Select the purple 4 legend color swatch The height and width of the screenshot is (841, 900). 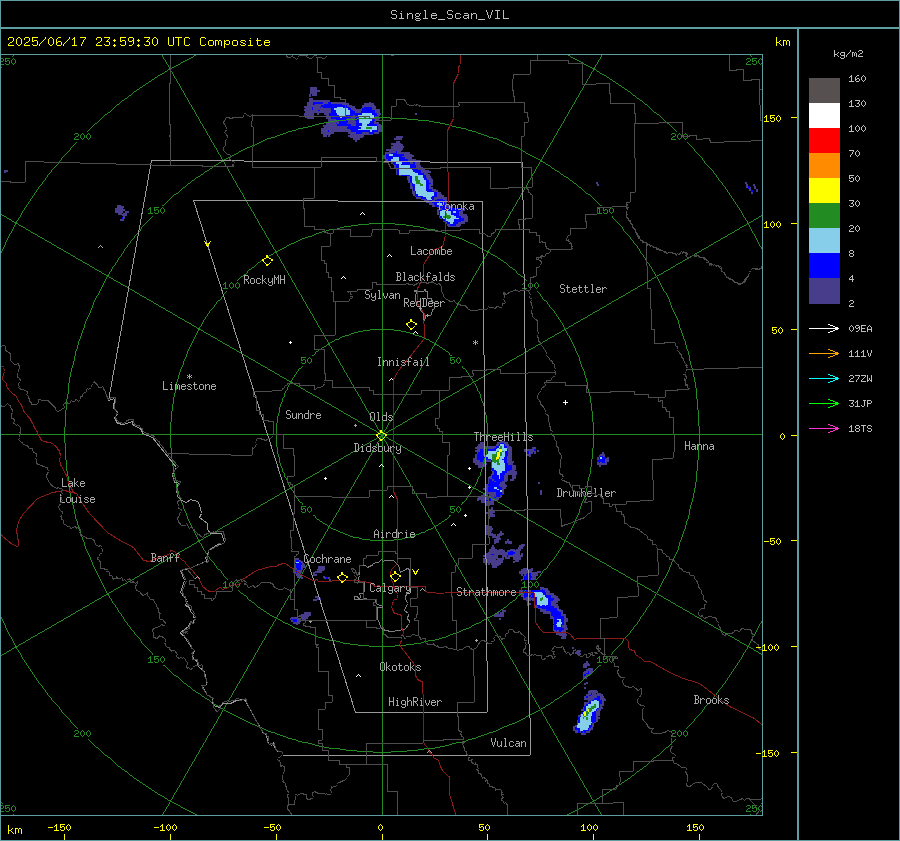point(824,290)
